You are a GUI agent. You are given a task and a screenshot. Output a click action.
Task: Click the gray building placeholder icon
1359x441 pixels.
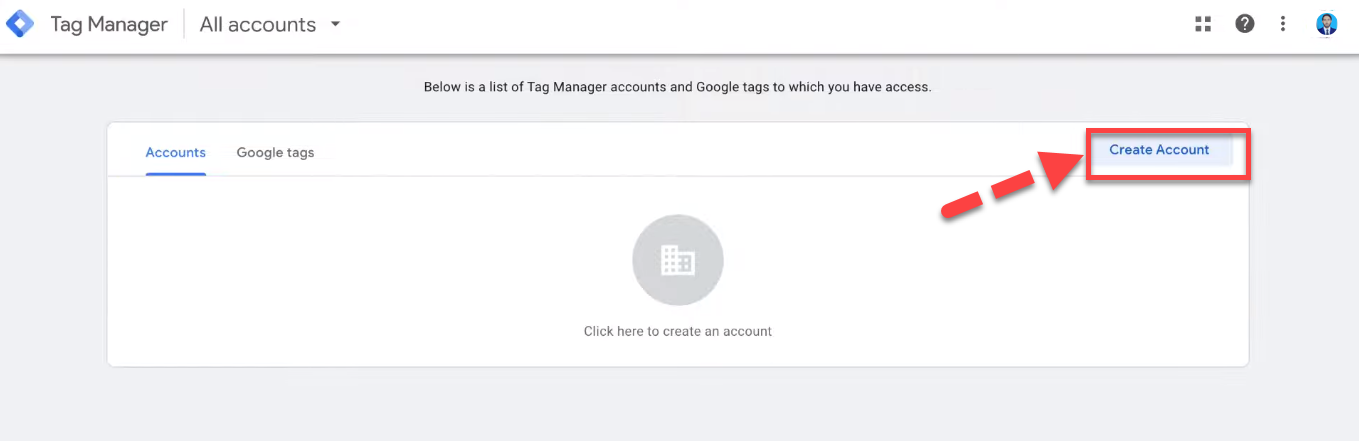pos(678,261)
